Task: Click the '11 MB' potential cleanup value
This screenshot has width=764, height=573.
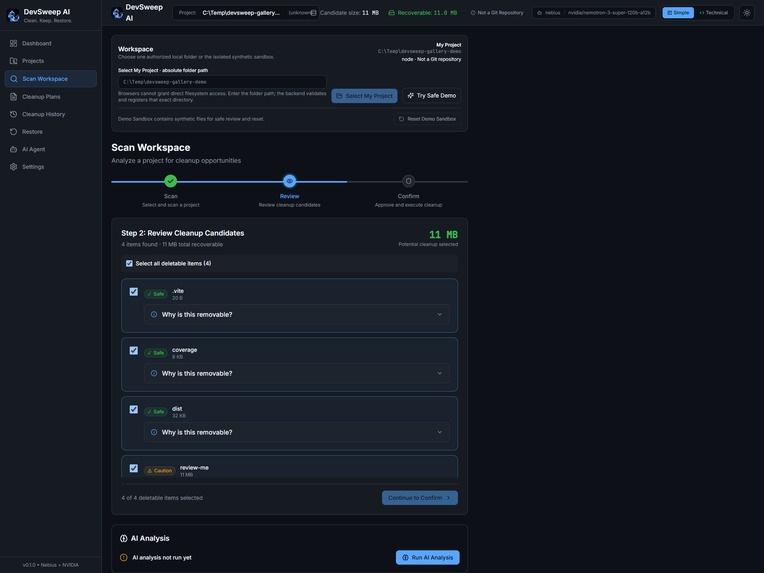Action: click(443, 235)
